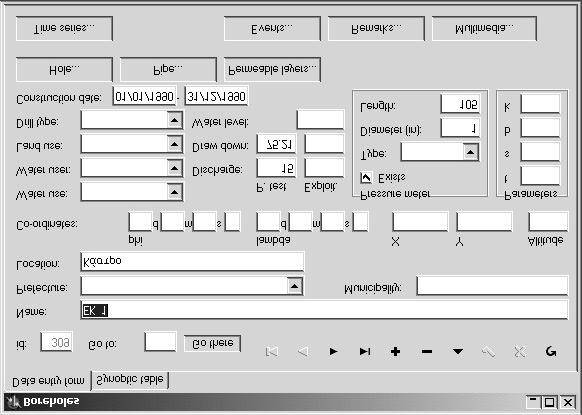Delete record with minus icon
The image size is (582, 415).
click(x=427, y=351)
